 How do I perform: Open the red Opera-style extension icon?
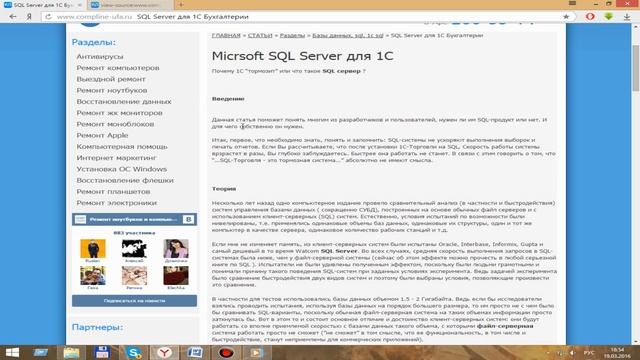coord(590,17)
